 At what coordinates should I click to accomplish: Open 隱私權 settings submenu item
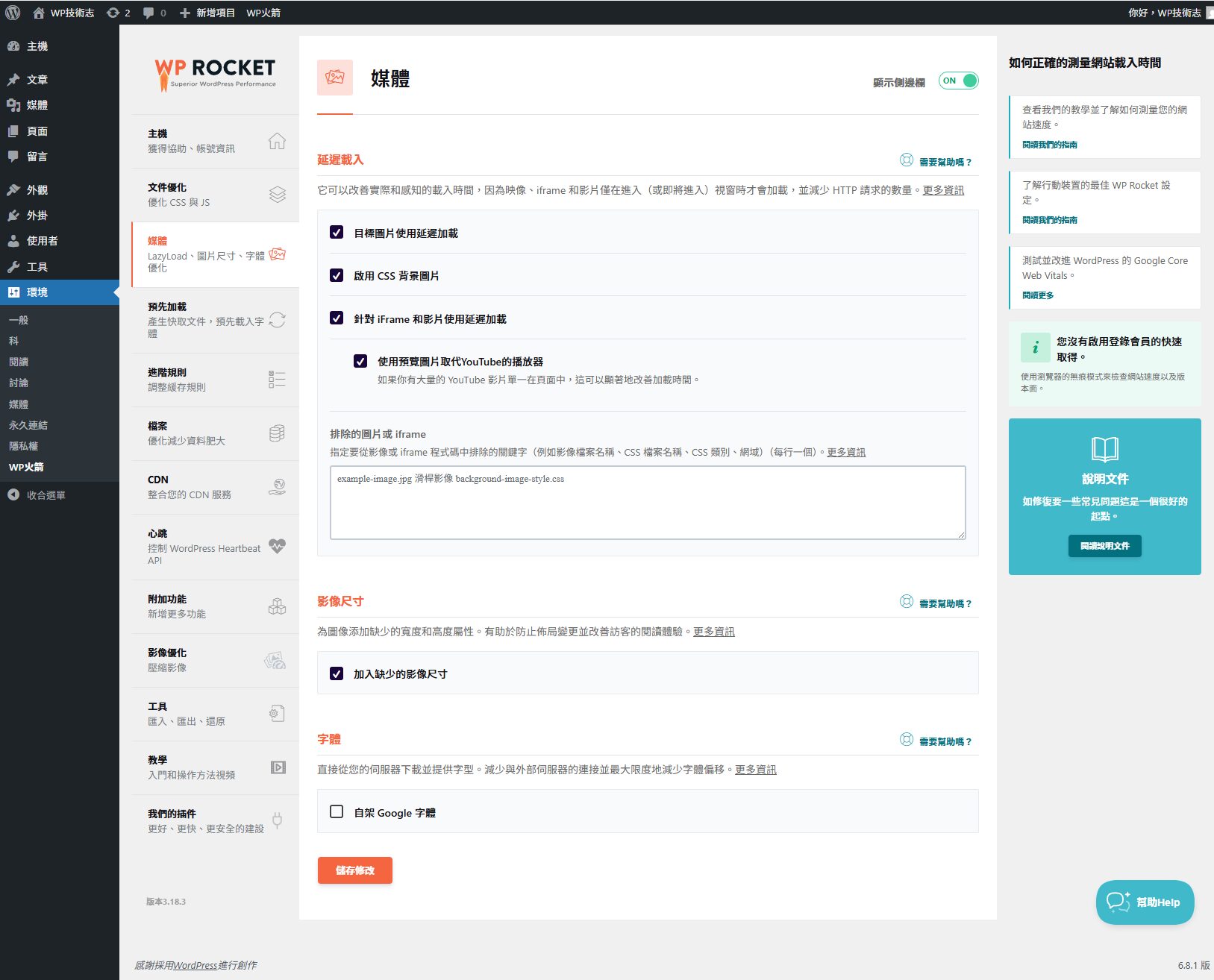[24, 446]
